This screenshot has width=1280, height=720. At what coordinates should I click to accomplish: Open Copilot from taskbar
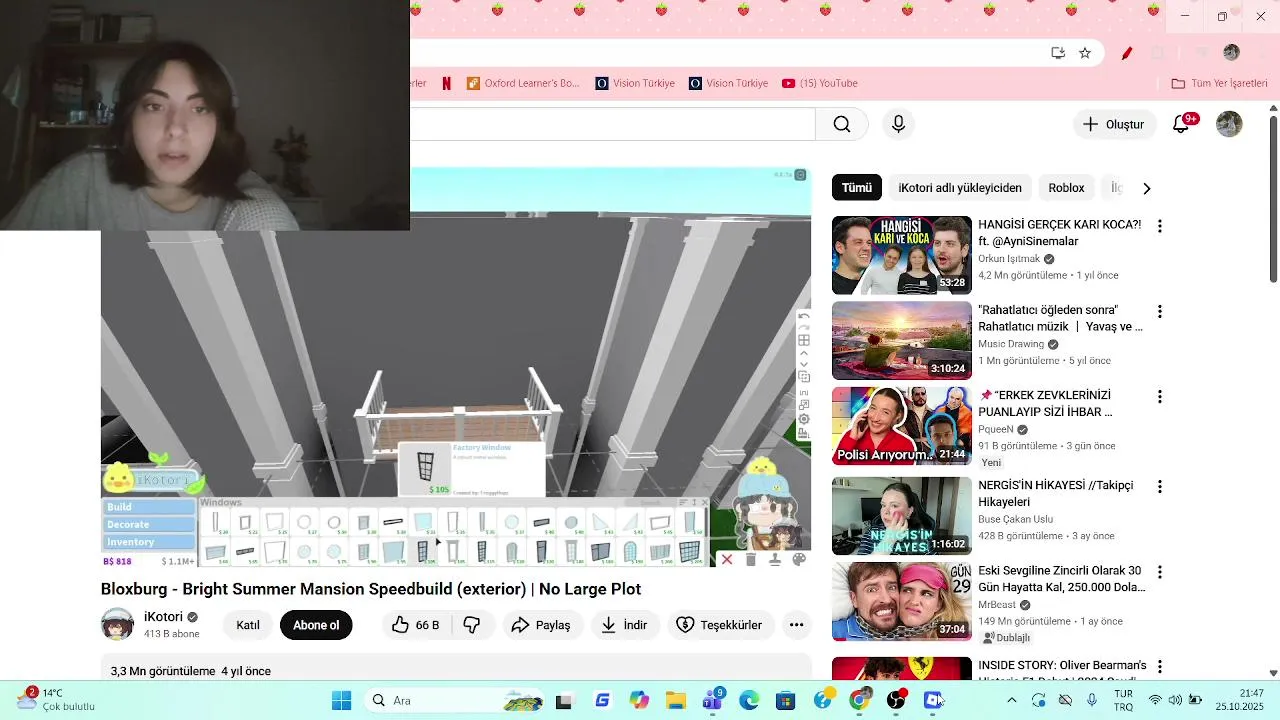[x=639, y=700]
